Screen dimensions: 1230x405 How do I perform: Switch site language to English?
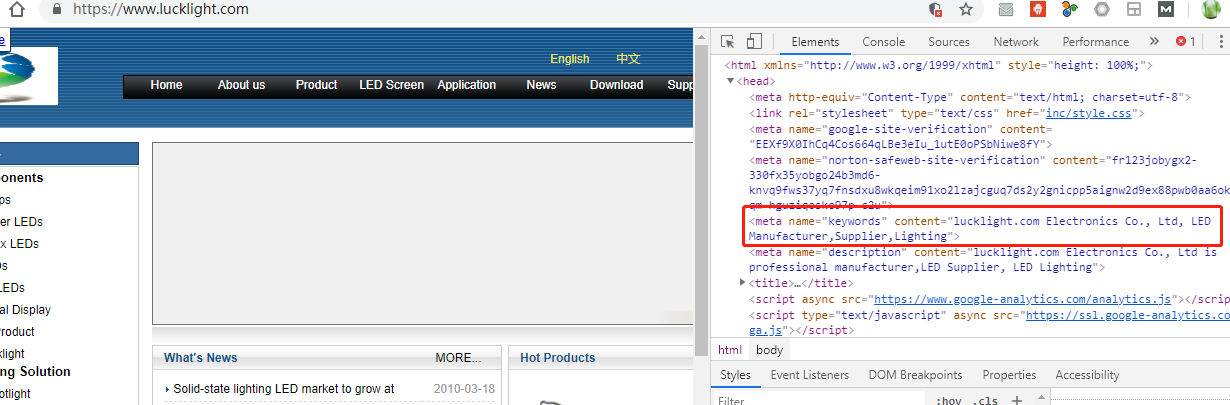click(570, 59)
